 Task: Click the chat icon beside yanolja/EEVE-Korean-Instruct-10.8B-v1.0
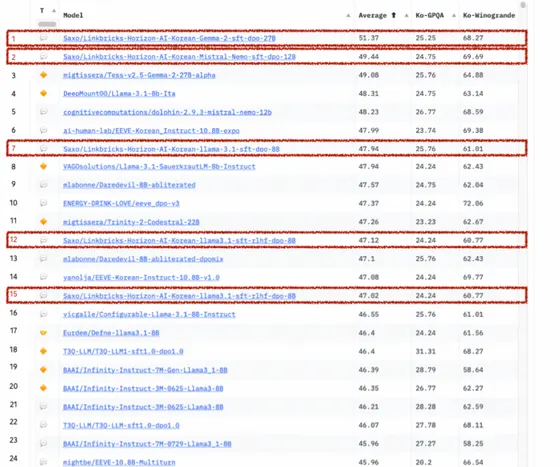tap(44, 277)
